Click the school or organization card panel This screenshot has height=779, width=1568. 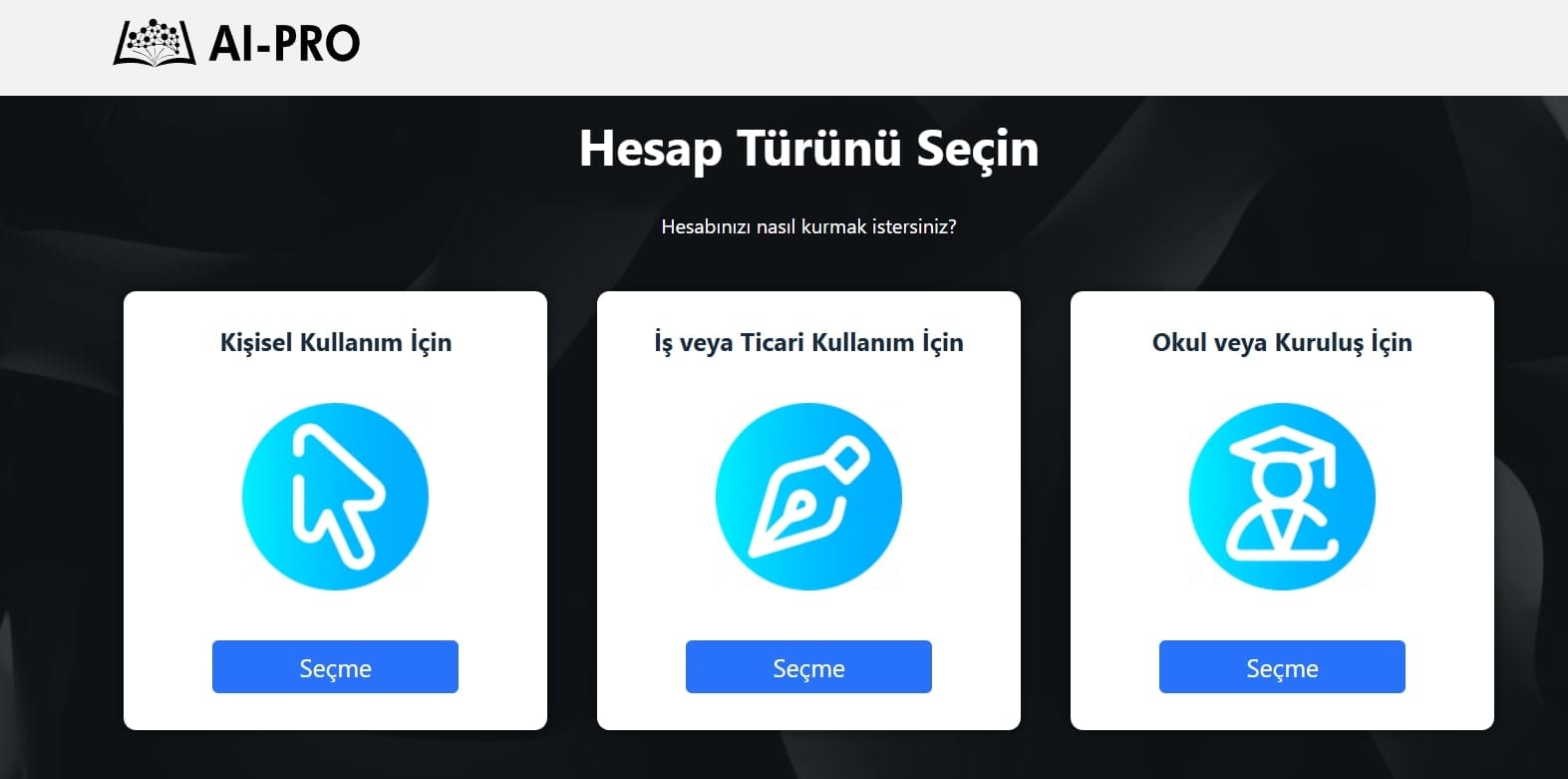click(1282, 511)
